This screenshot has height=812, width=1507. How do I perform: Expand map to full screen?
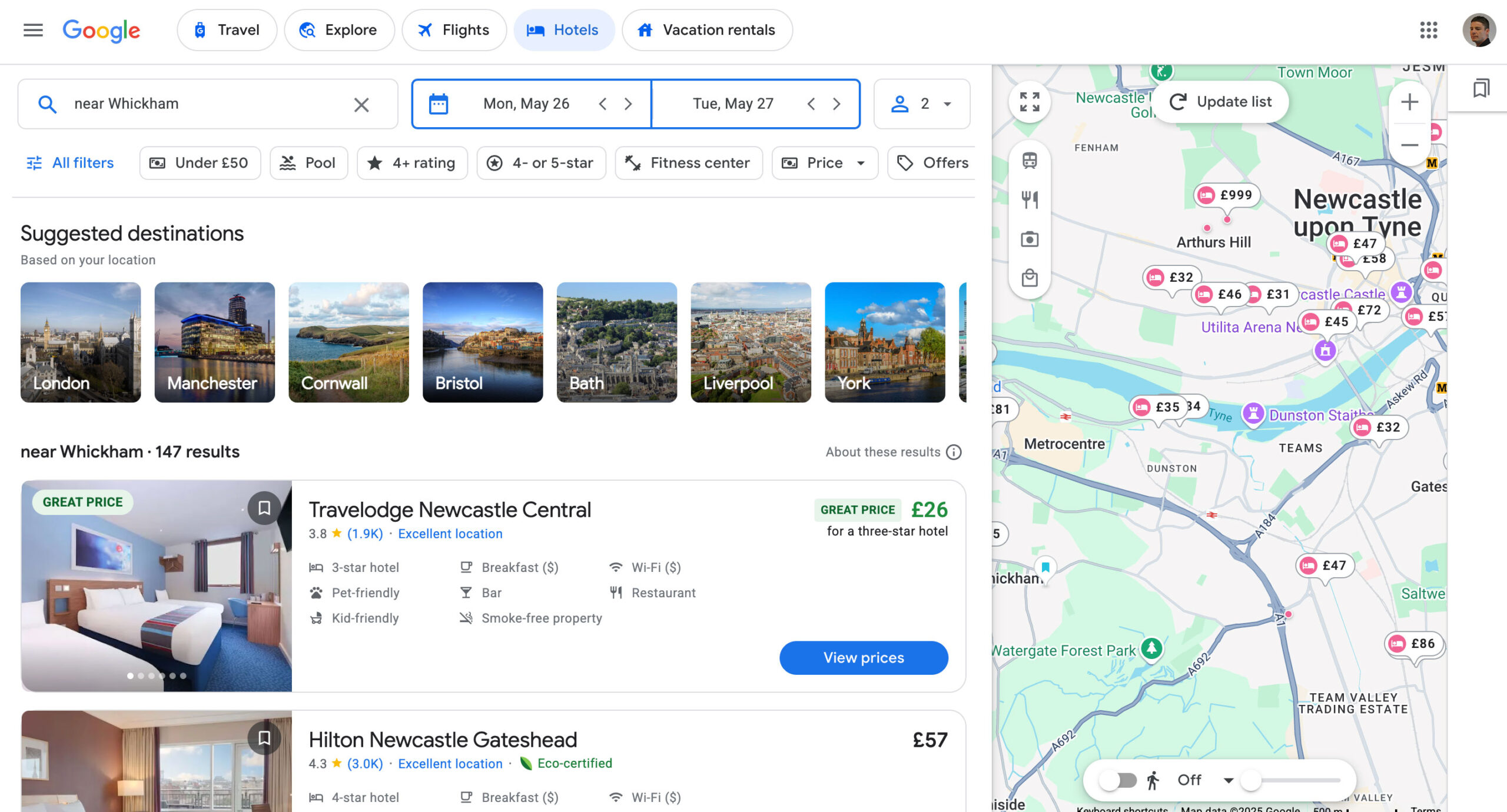[x=1030, y=102]
